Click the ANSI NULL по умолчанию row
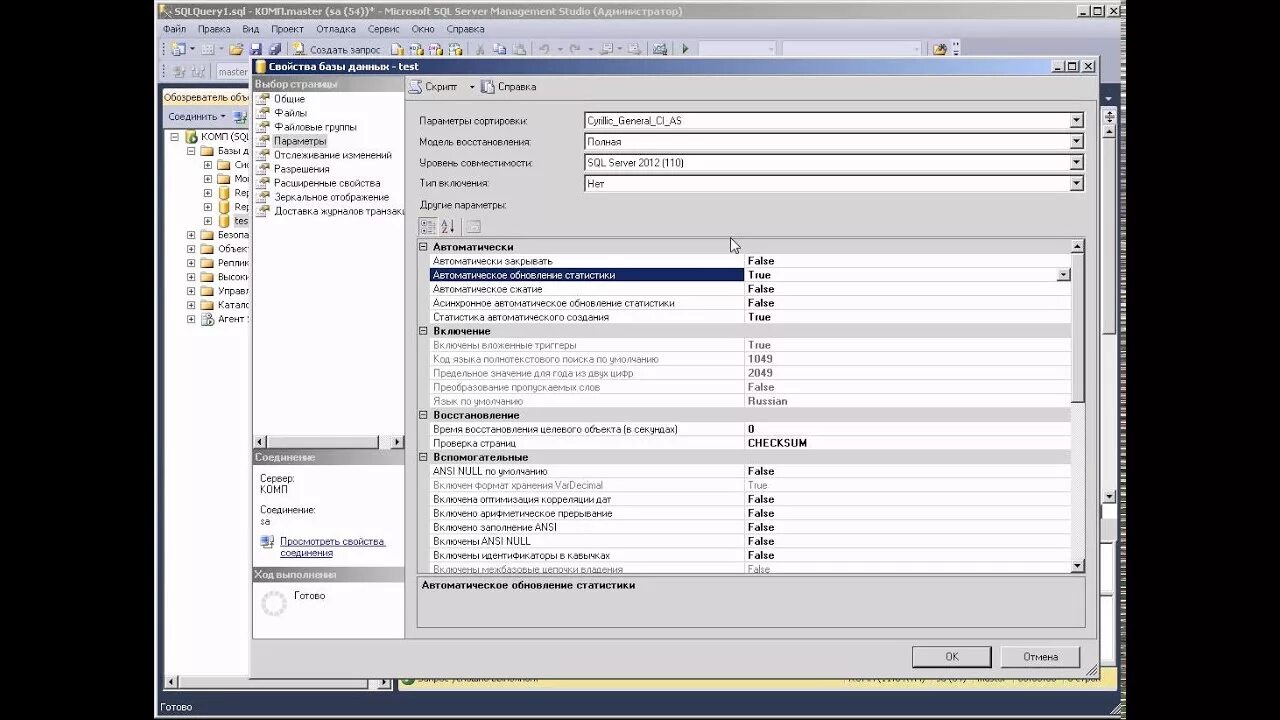 750,471
